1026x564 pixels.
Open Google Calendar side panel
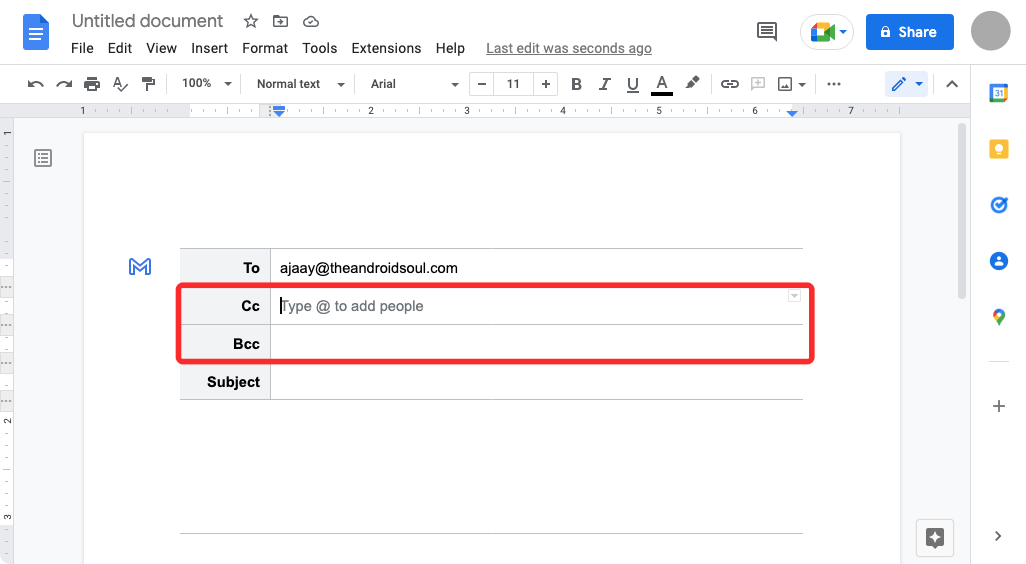point(999,93)
